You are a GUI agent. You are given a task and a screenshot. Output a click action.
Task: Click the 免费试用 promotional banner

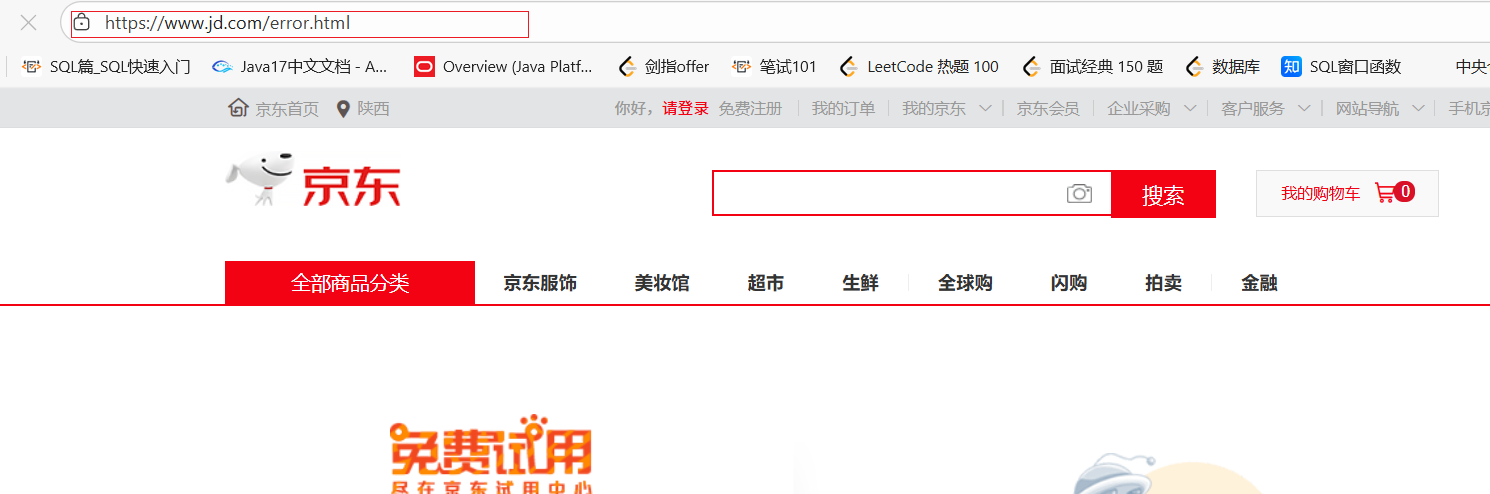(490, 455)
